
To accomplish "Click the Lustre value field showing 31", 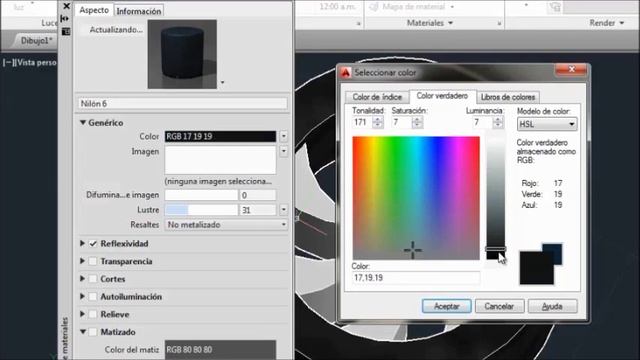I will [258, 210].
